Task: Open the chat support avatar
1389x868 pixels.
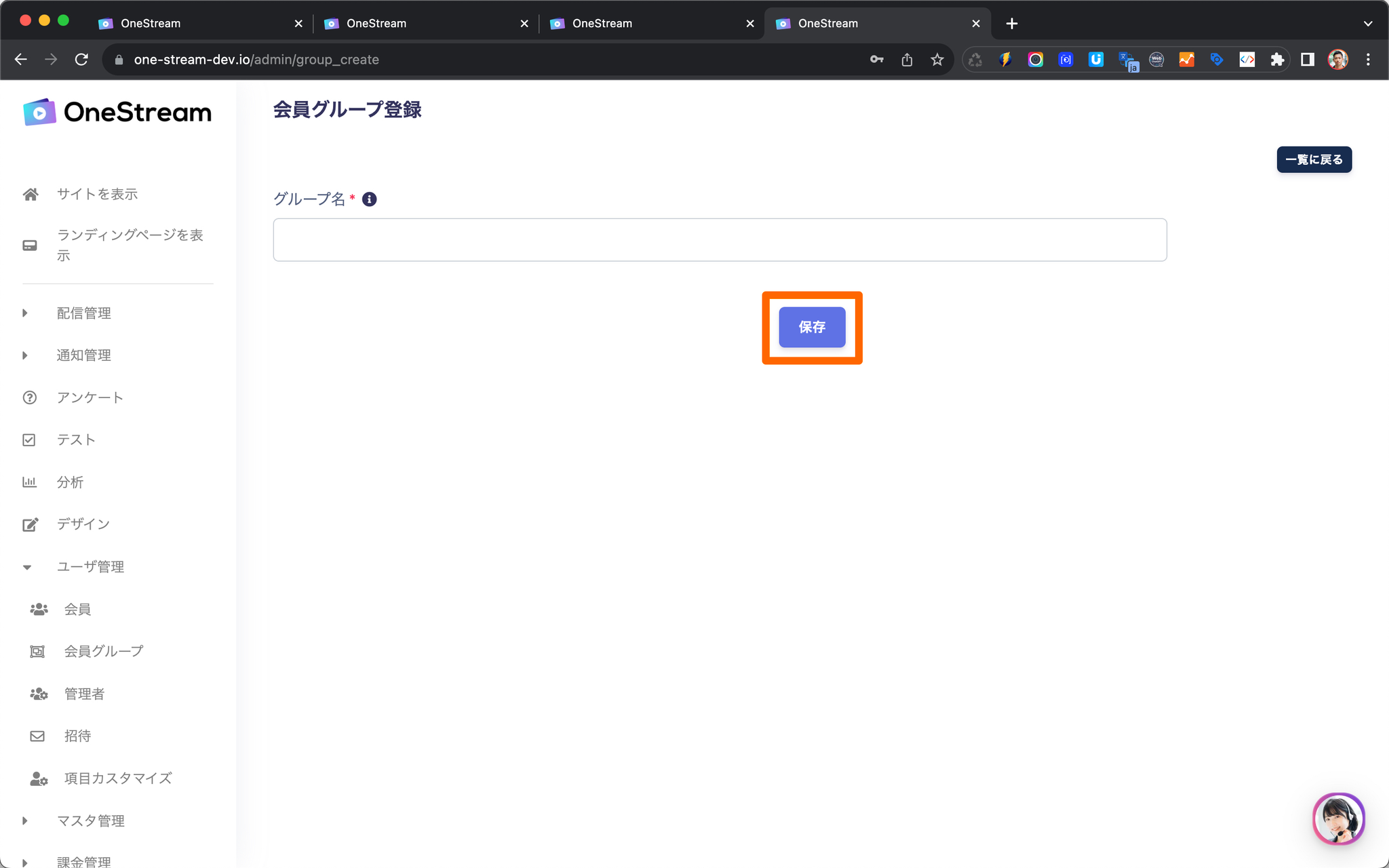Action: coord(1337,818)
